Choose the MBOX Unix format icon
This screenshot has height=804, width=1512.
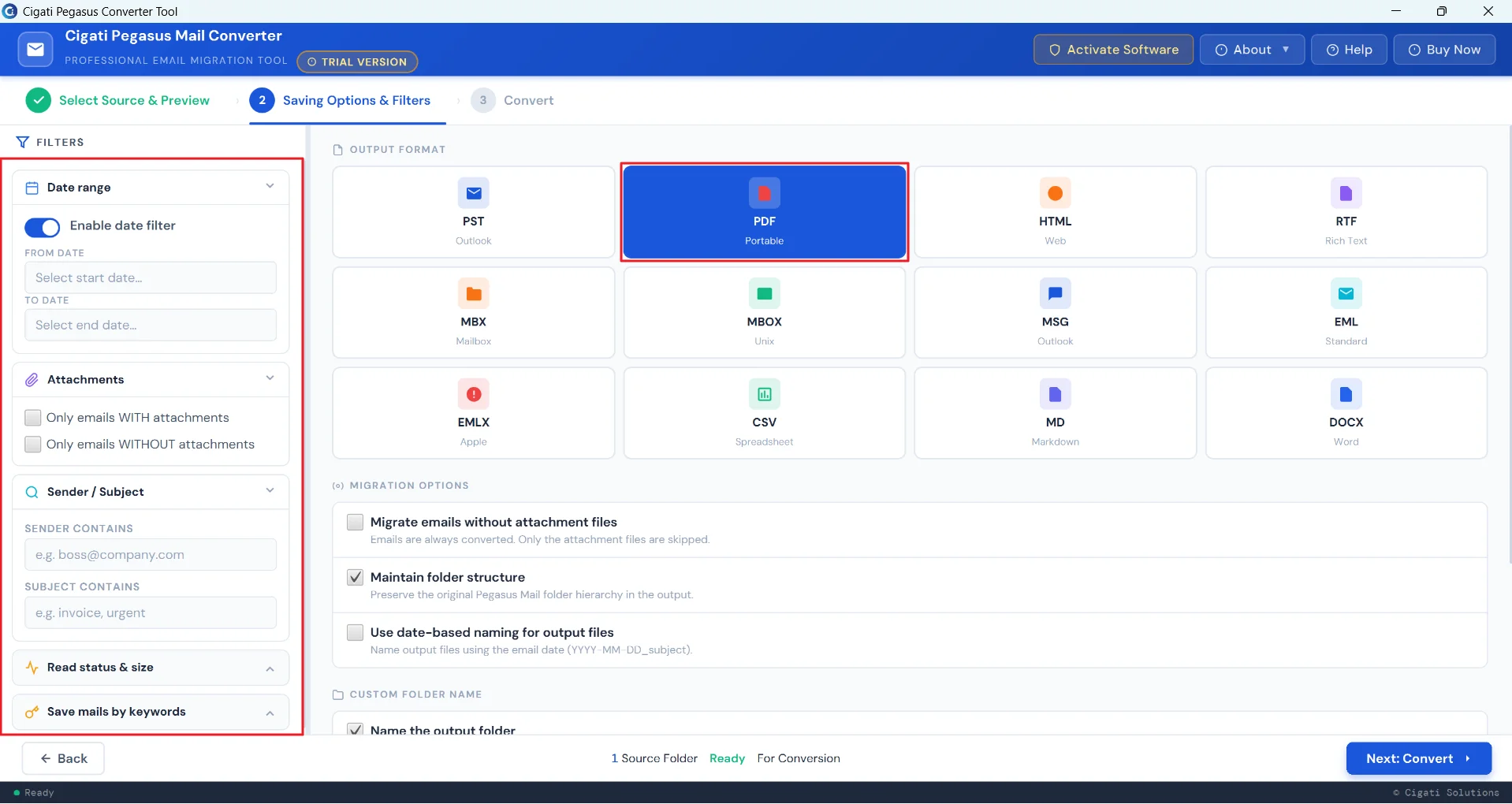pos(765,294)
